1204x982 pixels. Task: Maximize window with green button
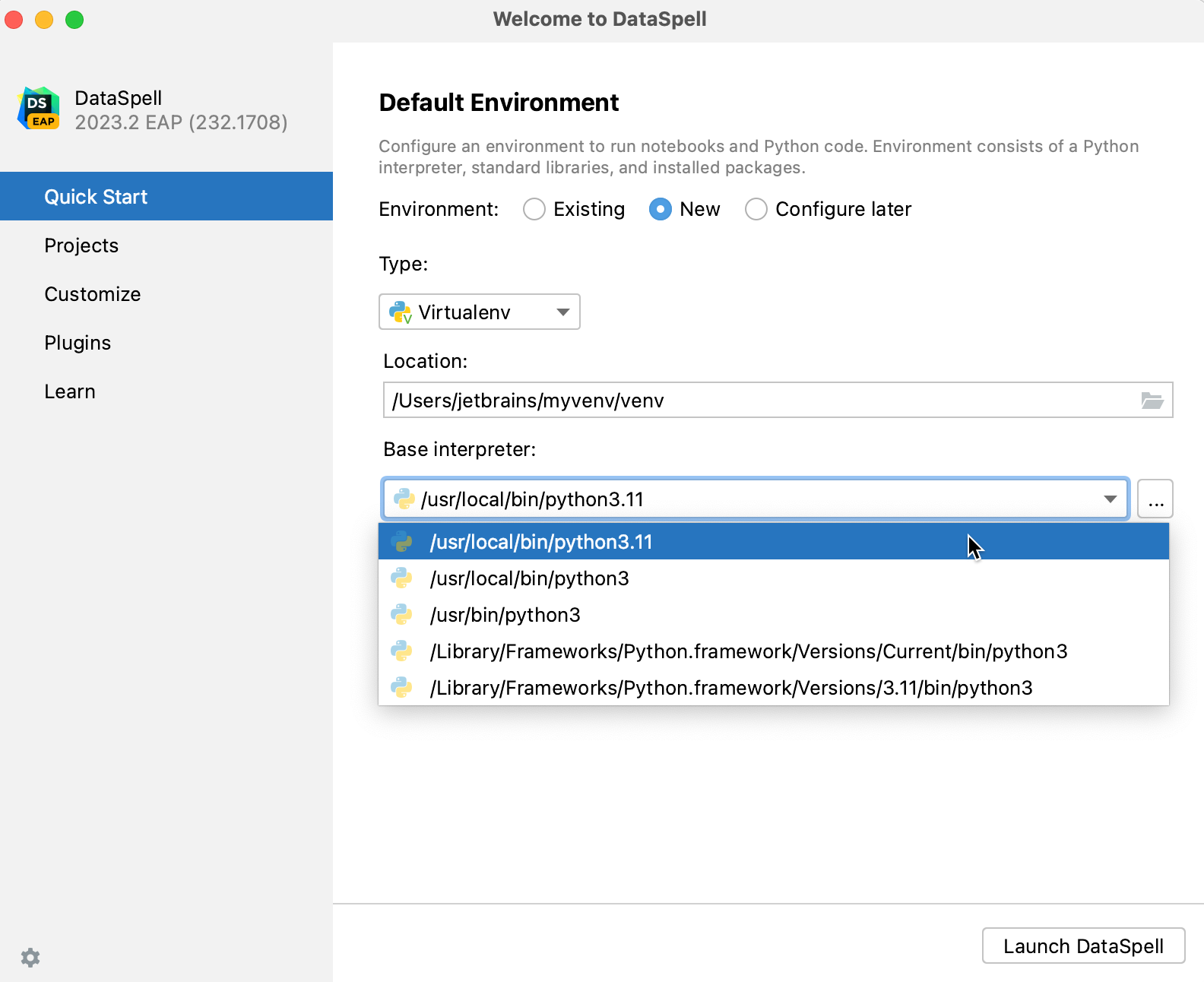[74, 20]
